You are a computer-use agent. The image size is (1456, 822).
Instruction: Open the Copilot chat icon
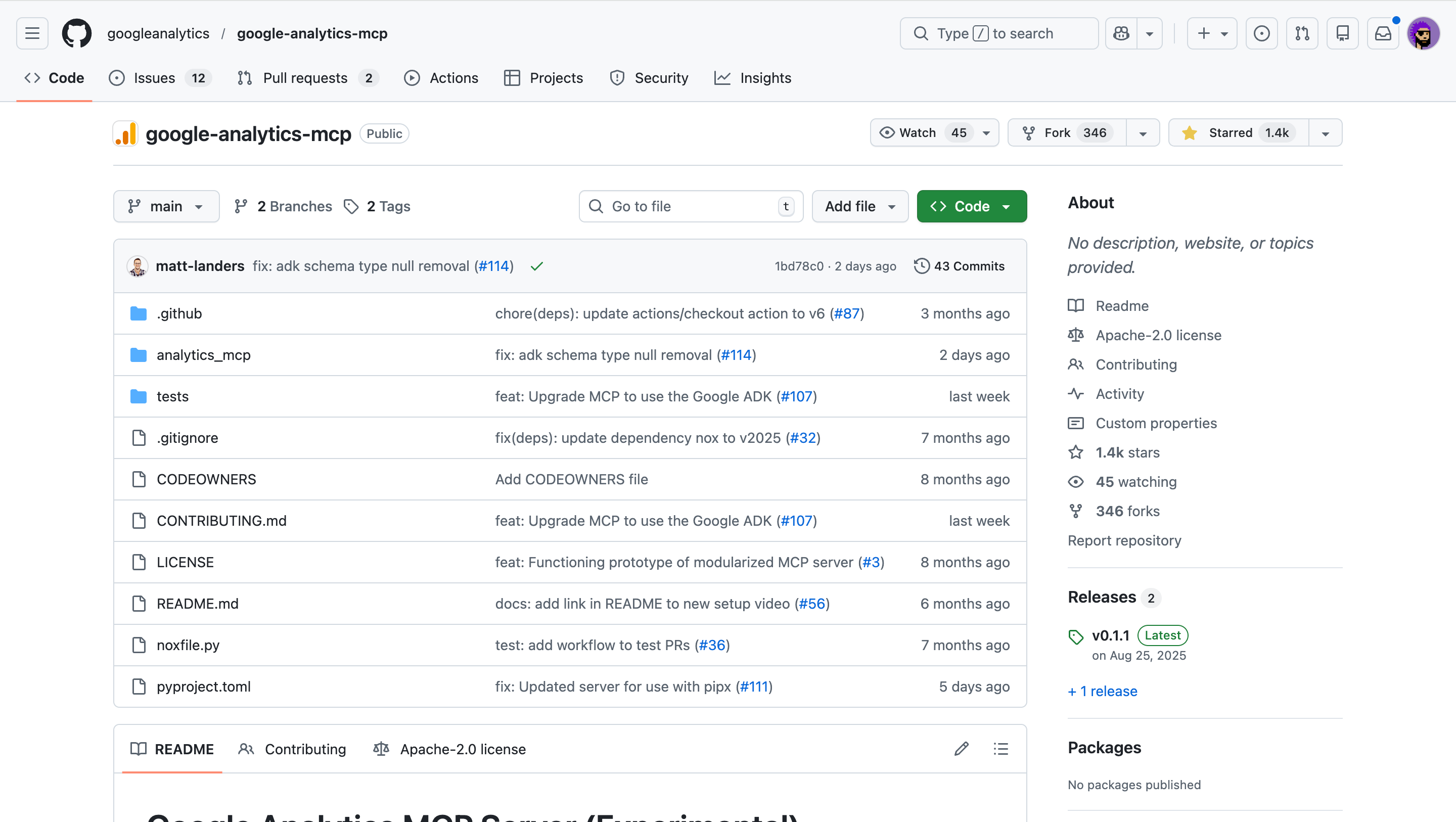(x=1121, y=33)
